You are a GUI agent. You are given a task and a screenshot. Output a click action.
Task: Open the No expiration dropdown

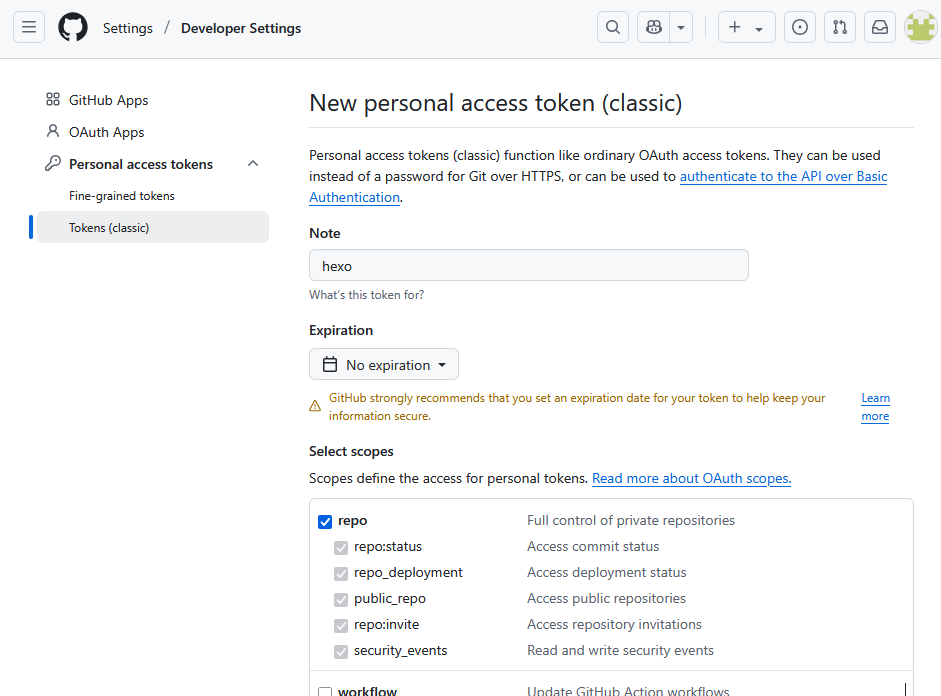pos(384,365)
